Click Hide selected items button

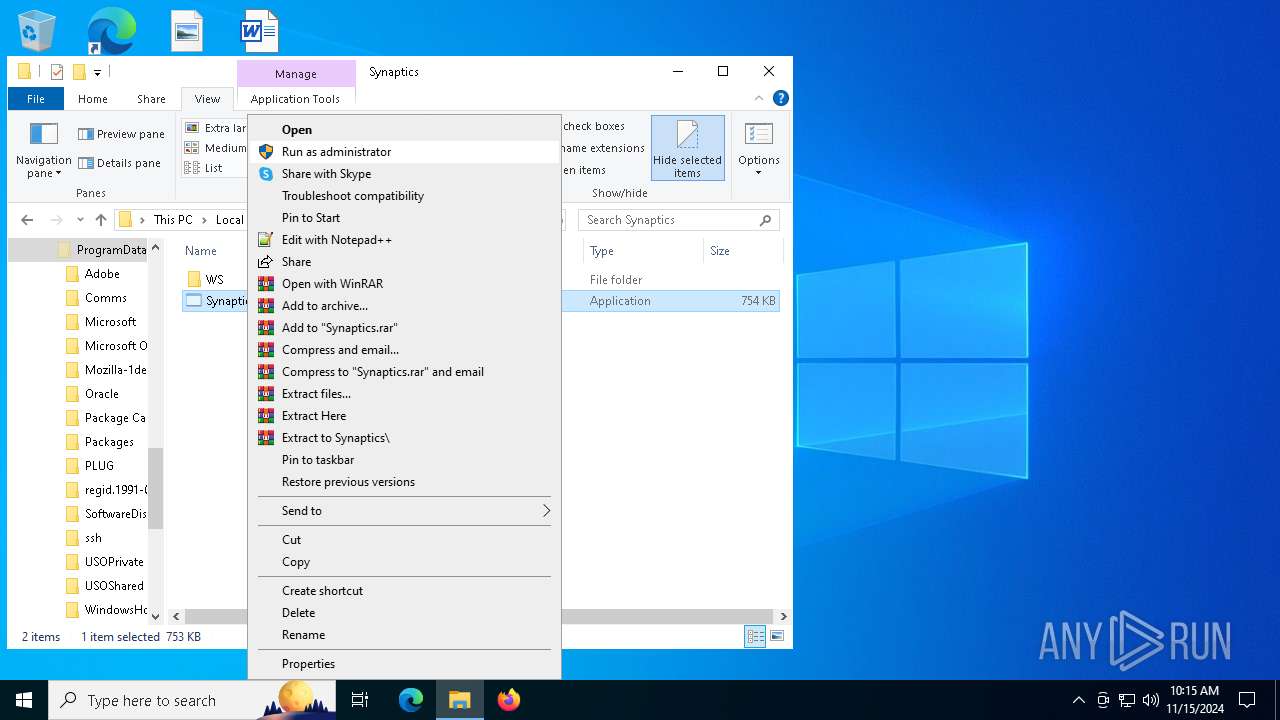(x=687, y=148)
